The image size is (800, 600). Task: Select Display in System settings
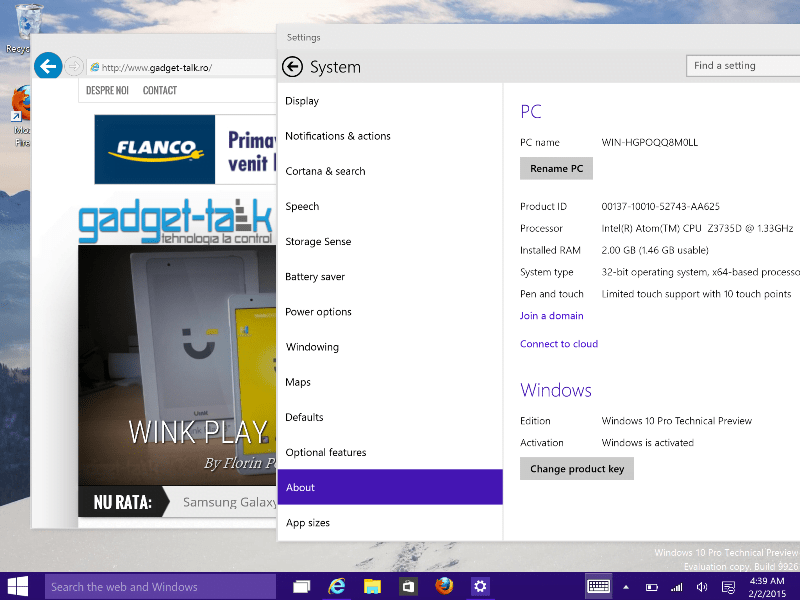390,101
